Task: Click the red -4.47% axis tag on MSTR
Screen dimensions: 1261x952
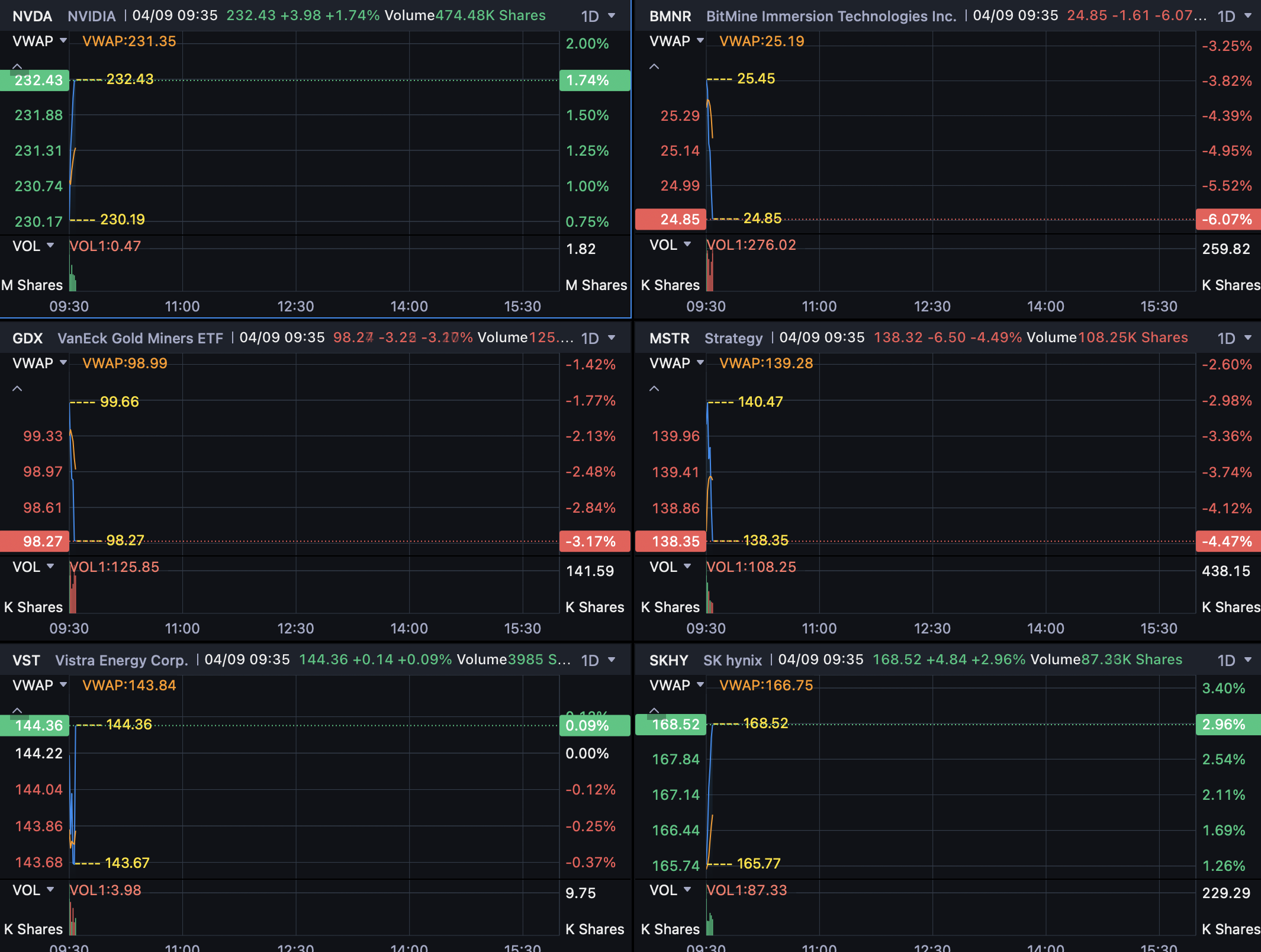Action: tap(1228, 541)
